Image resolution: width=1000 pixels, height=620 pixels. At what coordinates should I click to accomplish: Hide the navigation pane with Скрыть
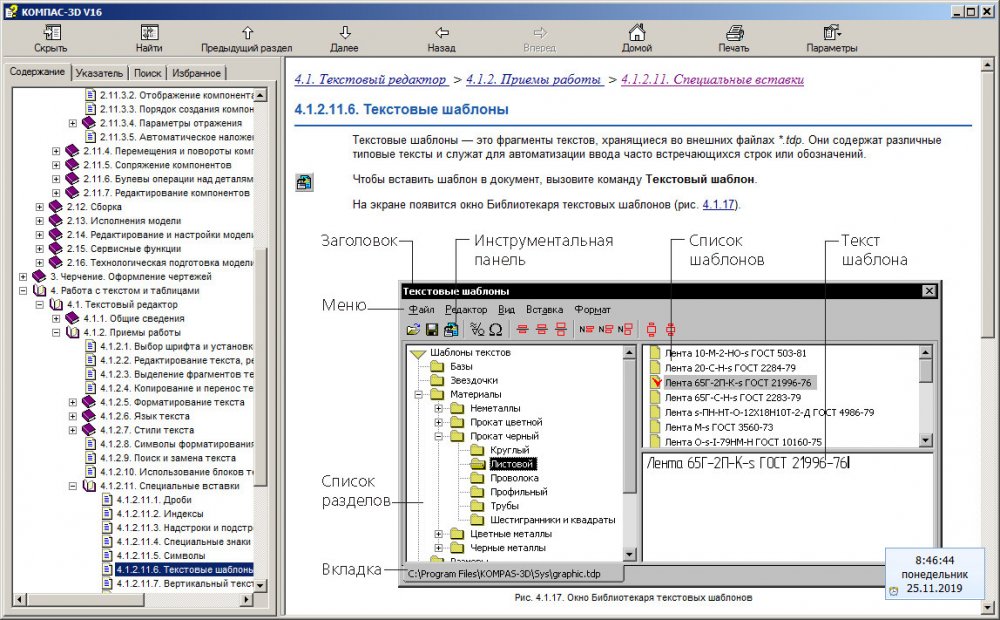(x=50, y=38)
